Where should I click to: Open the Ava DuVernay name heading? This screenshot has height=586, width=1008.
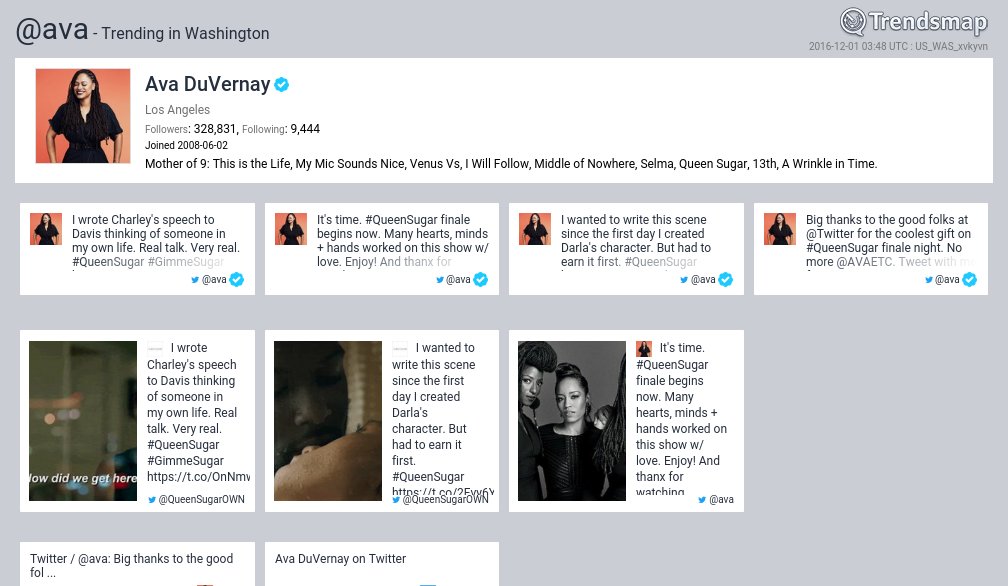tap(208, 84)
